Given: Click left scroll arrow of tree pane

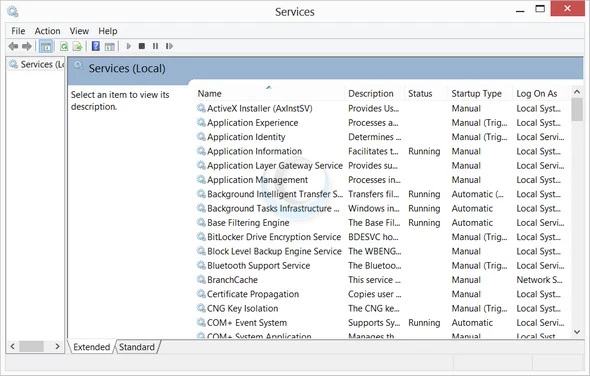Looking at the screenshot, I should pos(12,346).
